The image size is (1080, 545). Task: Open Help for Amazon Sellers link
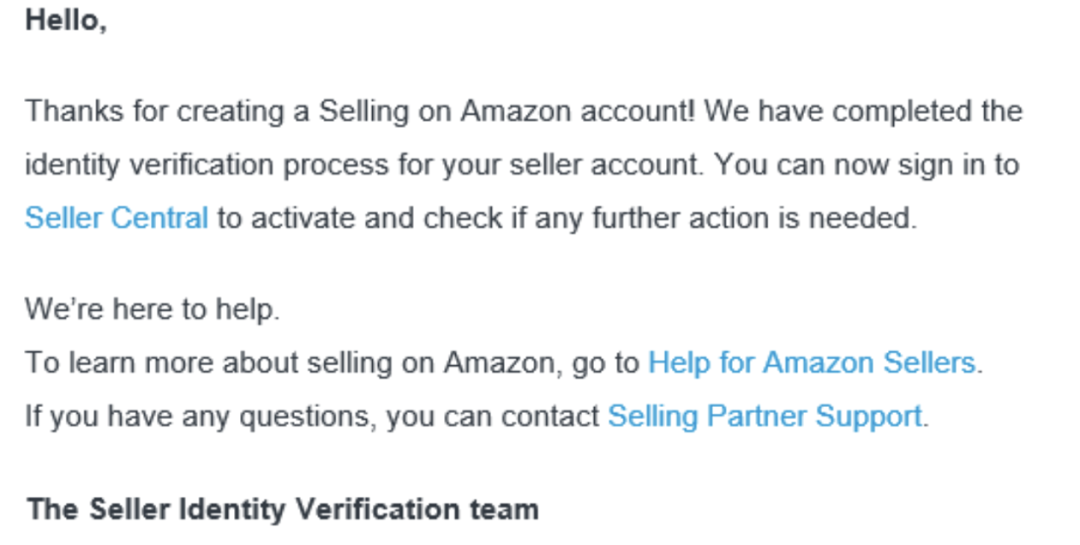(811, 362)
